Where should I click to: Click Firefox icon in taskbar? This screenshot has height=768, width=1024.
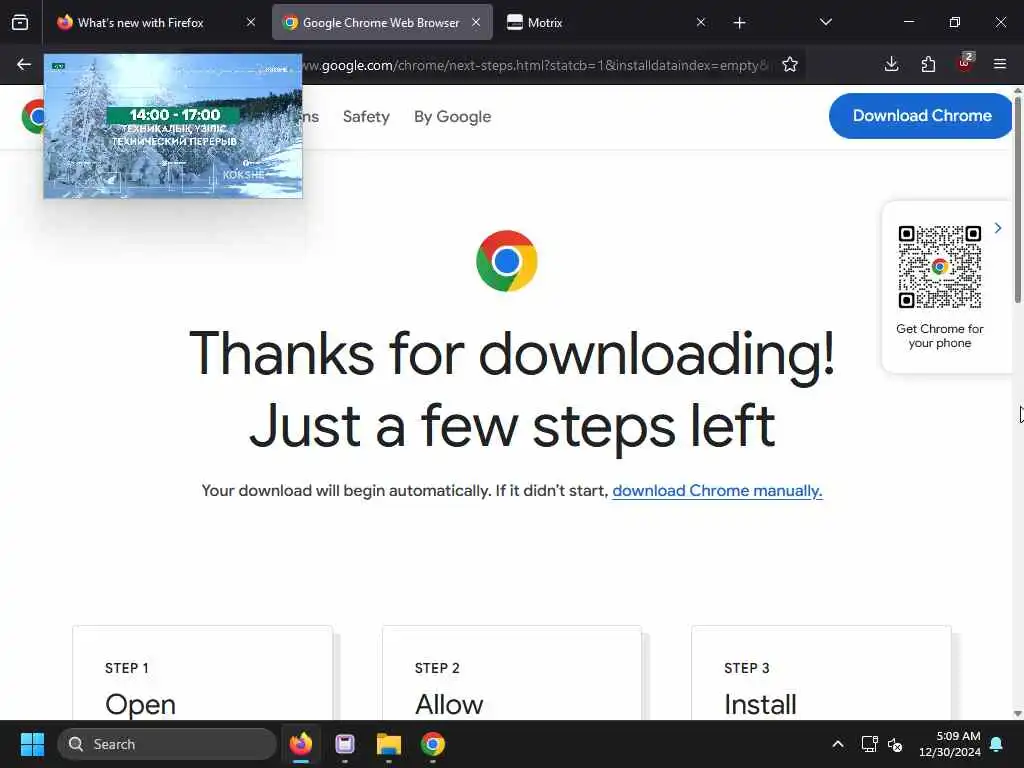tap(301, 744)
